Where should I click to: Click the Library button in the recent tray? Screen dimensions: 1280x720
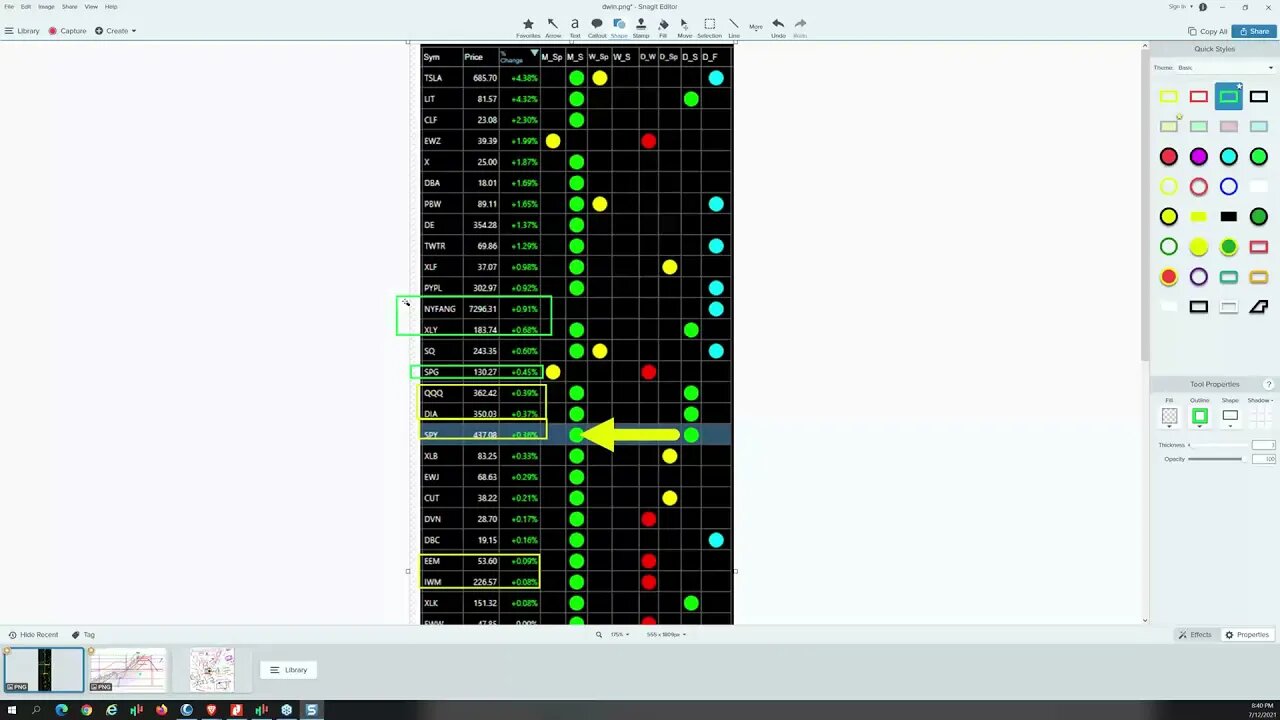tap(288, 670)
